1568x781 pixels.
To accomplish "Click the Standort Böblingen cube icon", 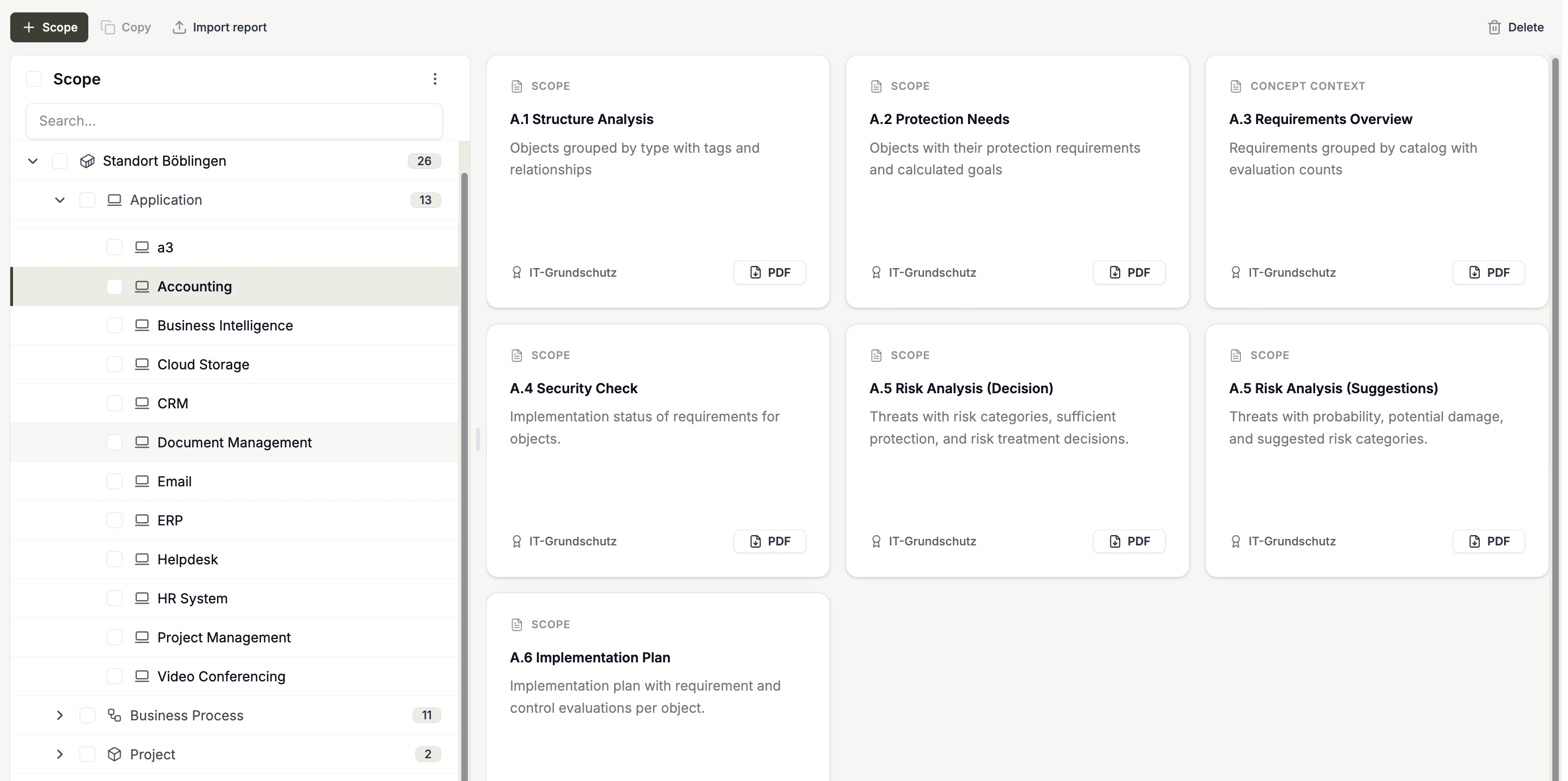I will (x=87, y=161).
